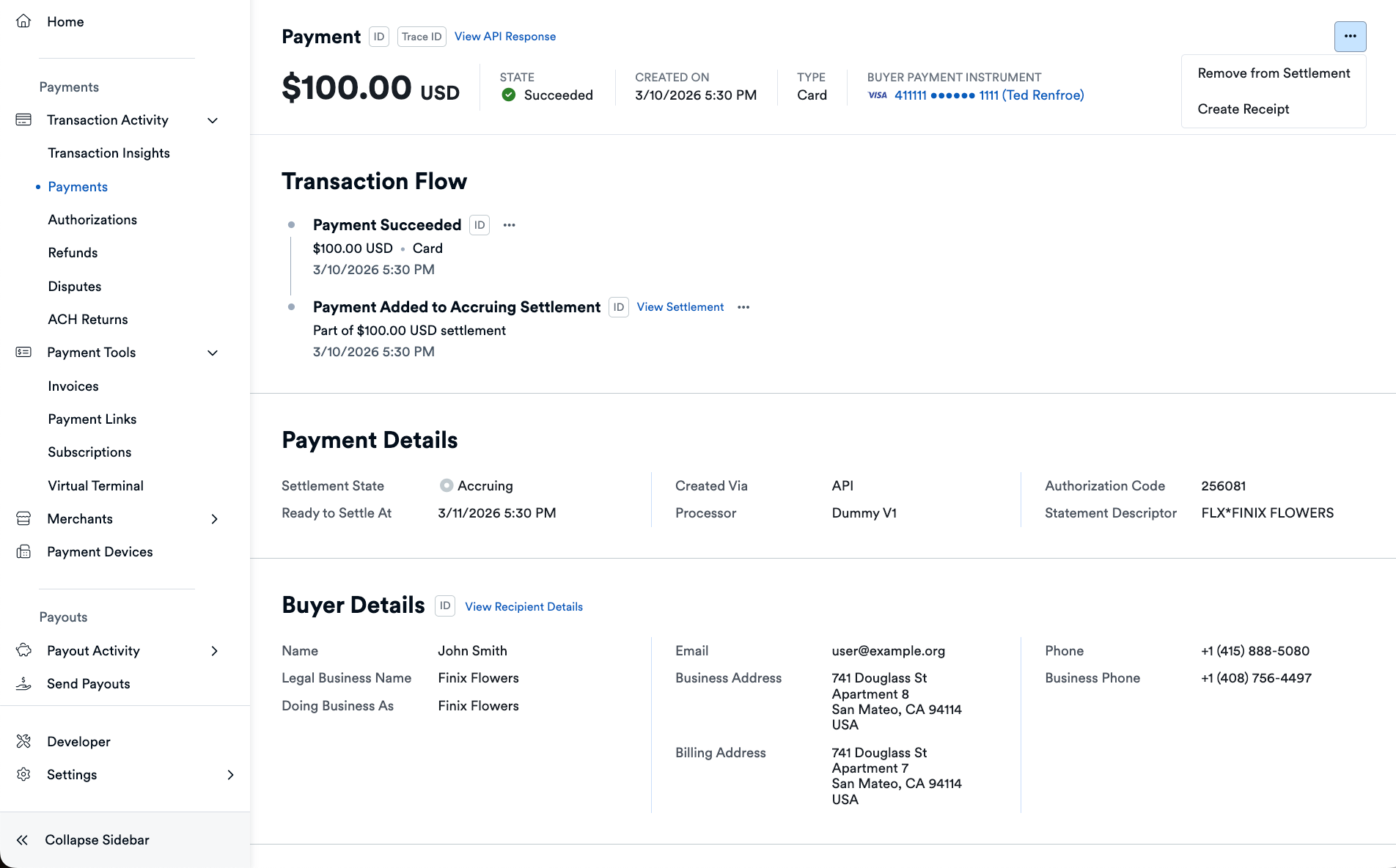Expand the Merchants section chevron
Screen dimensions: 1396x868
click(x=214, y=518)
